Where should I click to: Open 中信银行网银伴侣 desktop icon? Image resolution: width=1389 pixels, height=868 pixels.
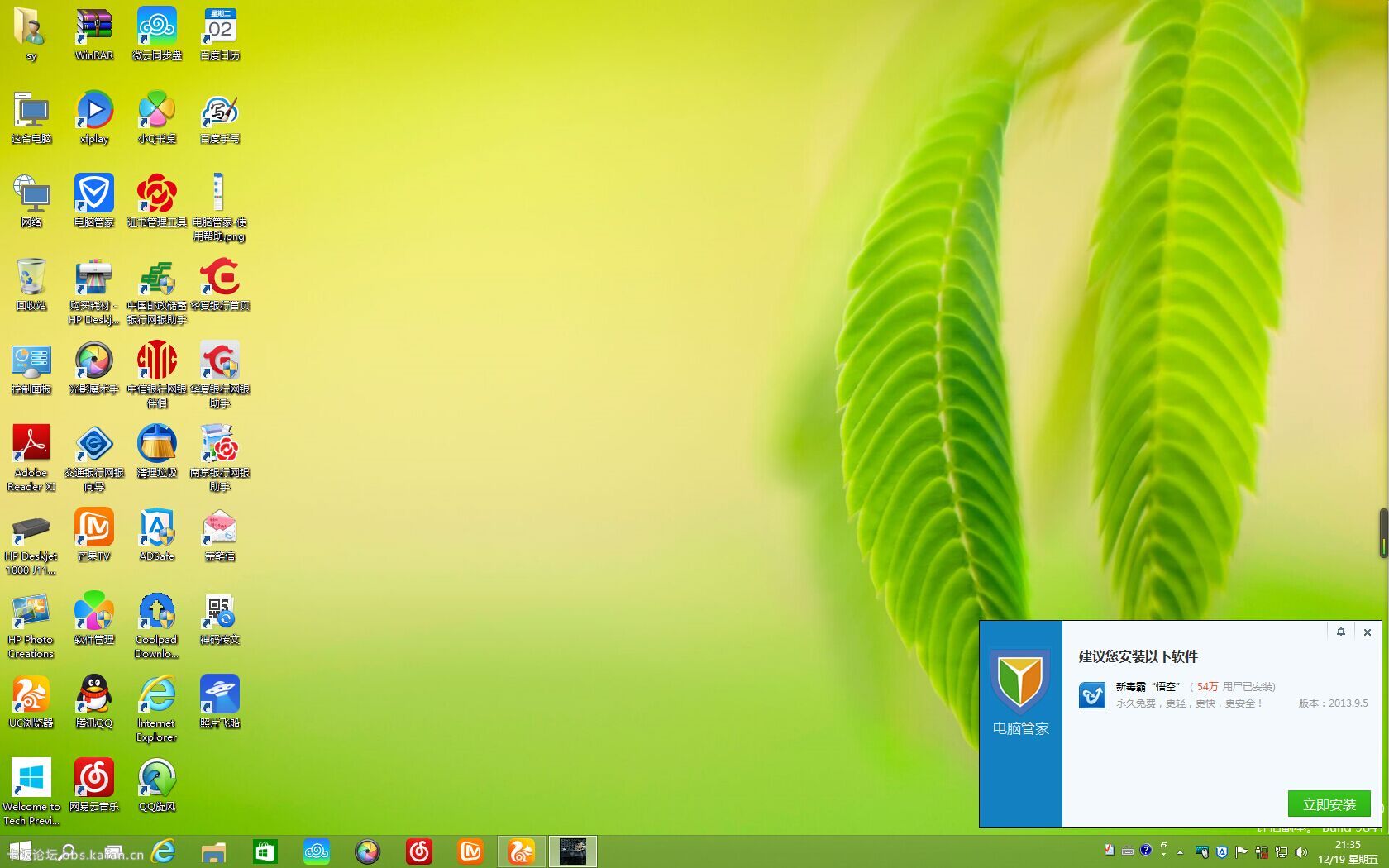click(x=157, y=374)
